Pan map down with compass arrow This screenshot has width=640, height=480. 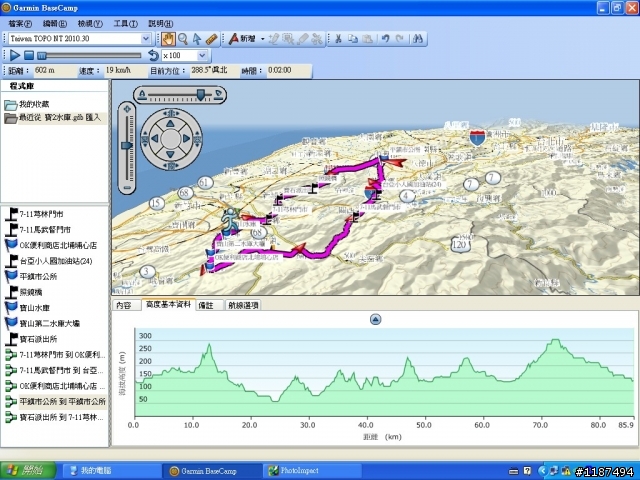(170, 154)
